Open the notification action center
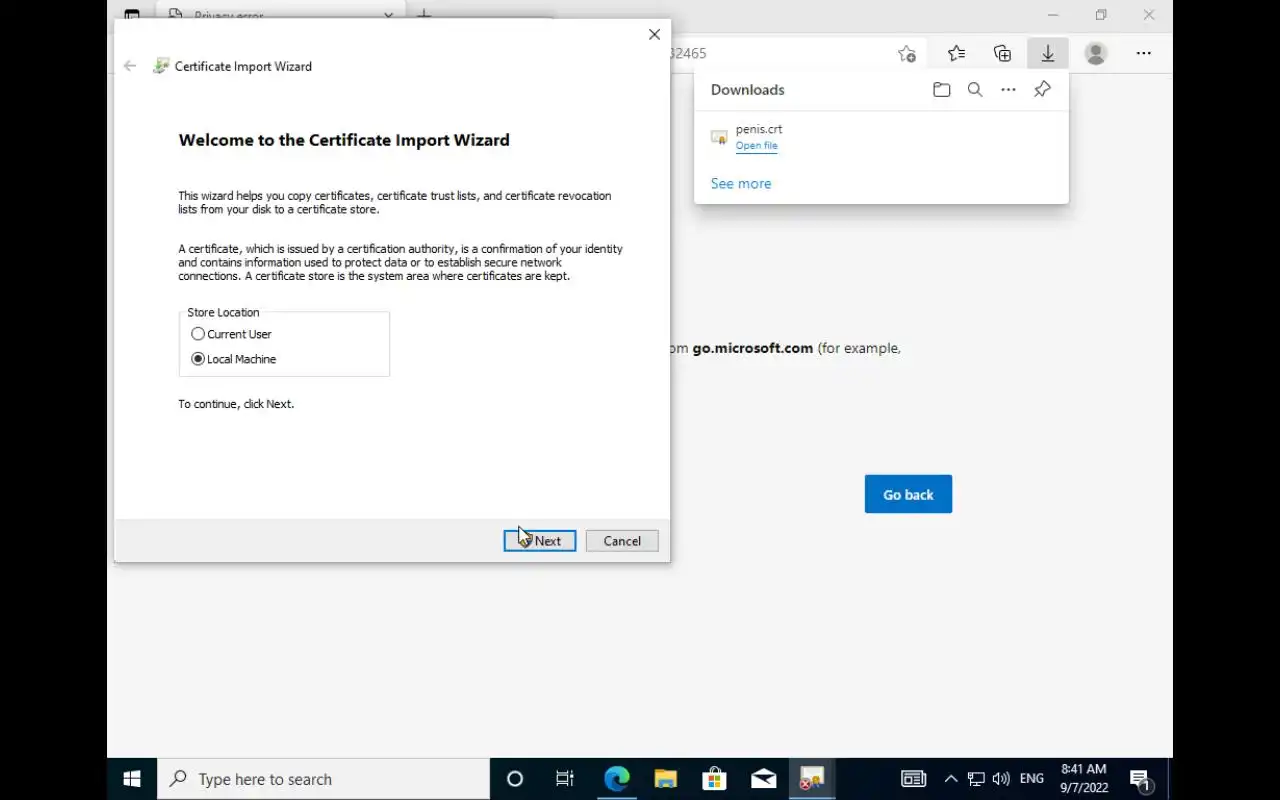The height and width of the screenshot is (800, 1280). coord(1141,779)
